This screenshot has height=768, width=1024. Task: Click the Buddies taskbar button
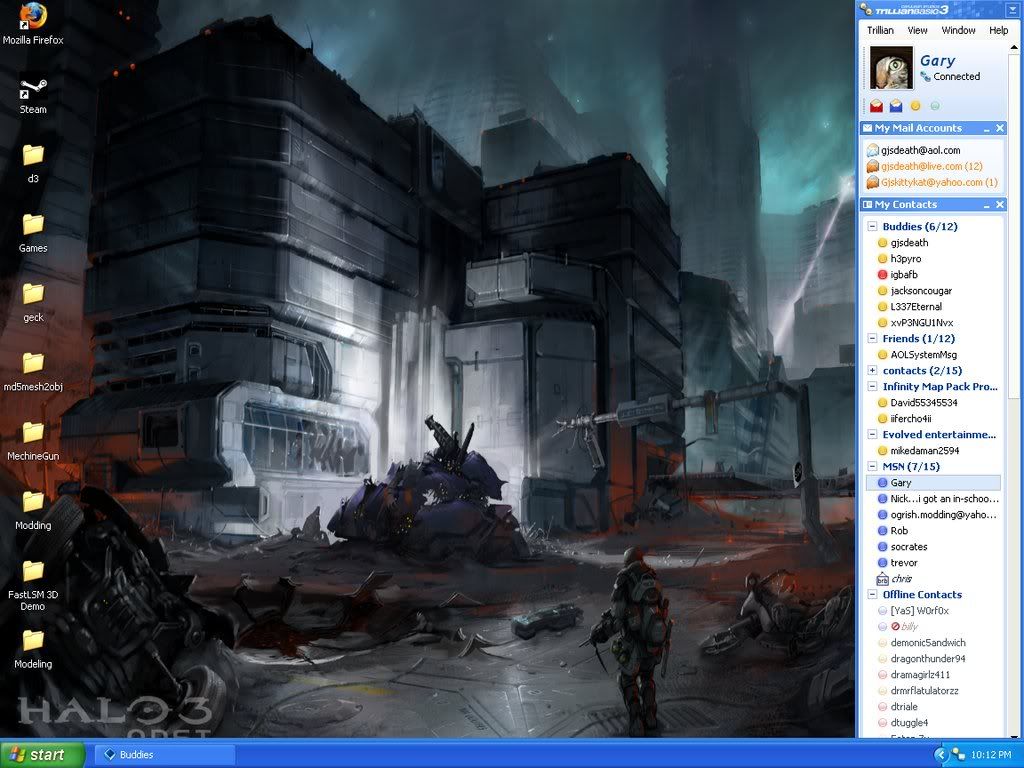click(x=165, y=755)
